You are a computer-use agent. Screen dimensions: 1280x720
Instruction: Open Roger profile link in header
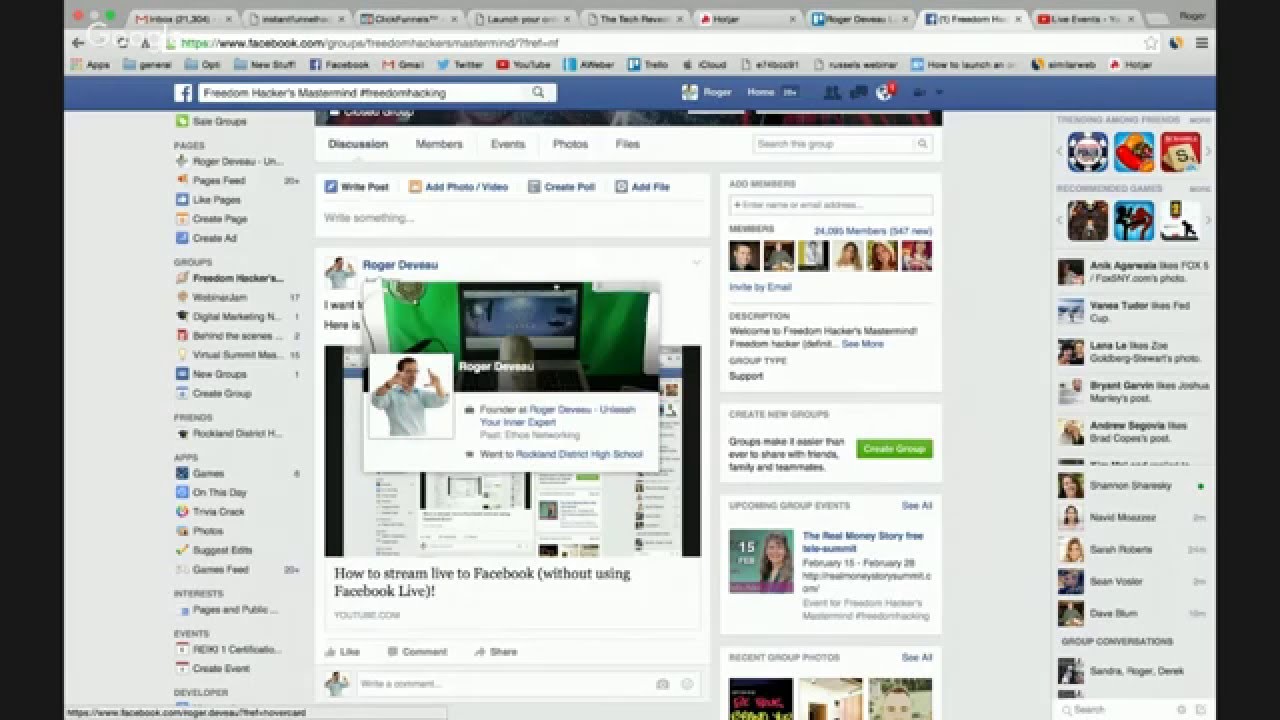coord(706,92)
